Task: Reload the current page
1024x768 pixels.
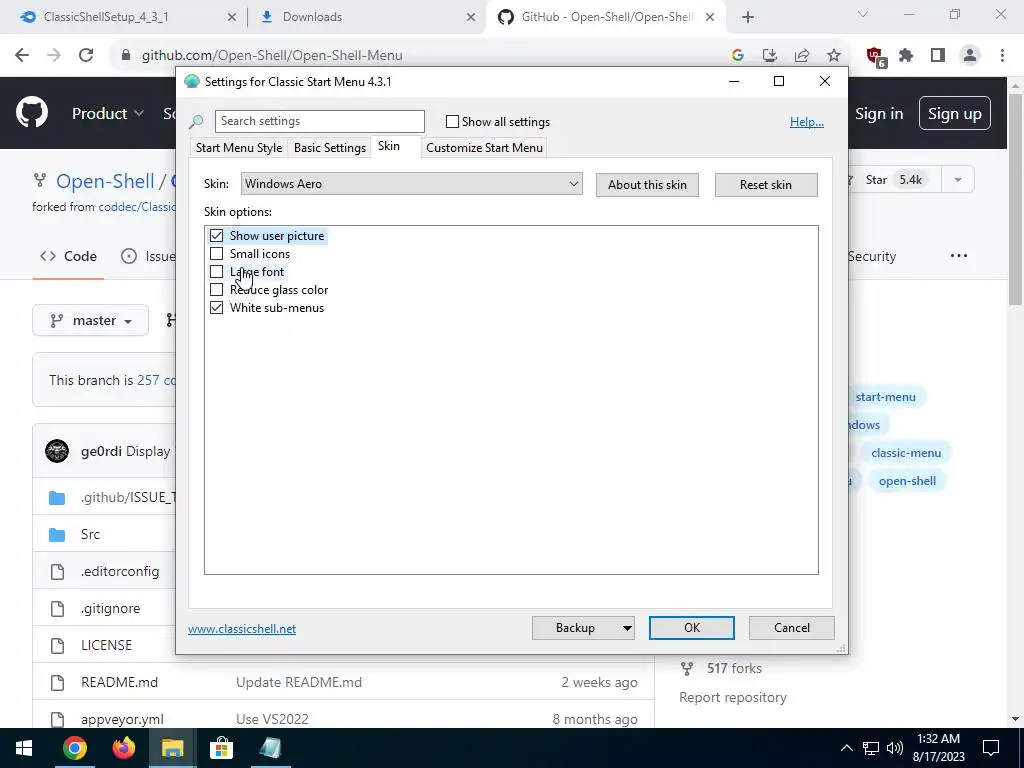Action: tap(86, 56)
